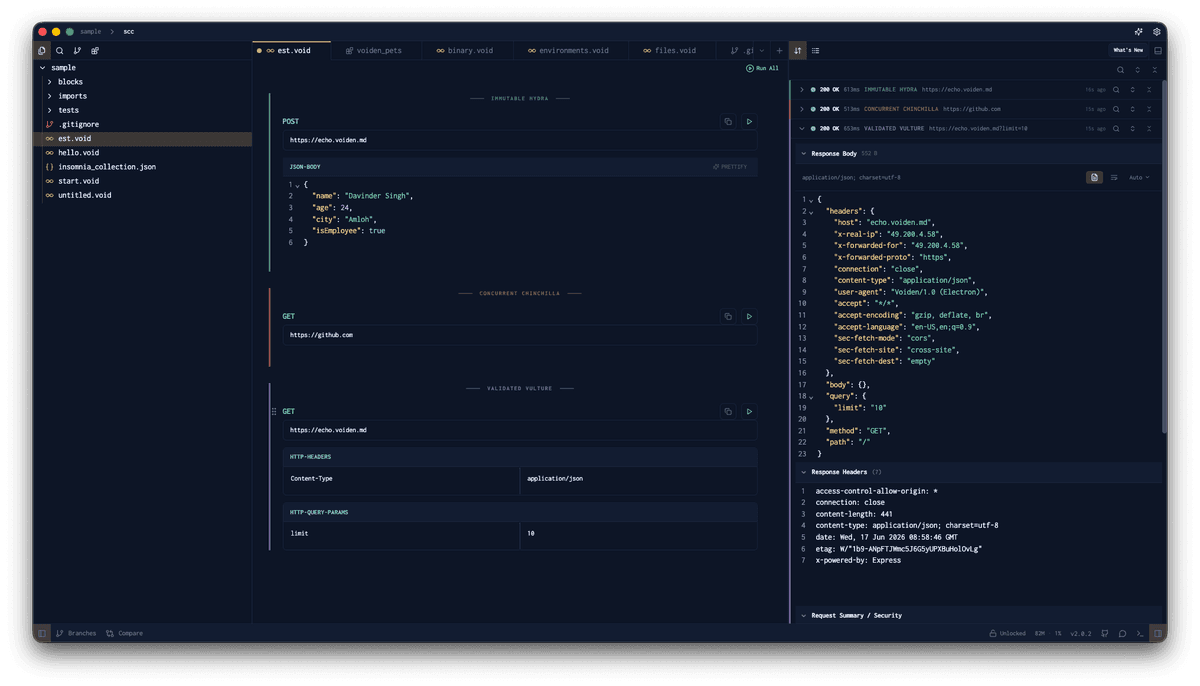Expand the Concurrent Chinchilla response
This screenshot has height=686, width=1200.
coord(802,109)
